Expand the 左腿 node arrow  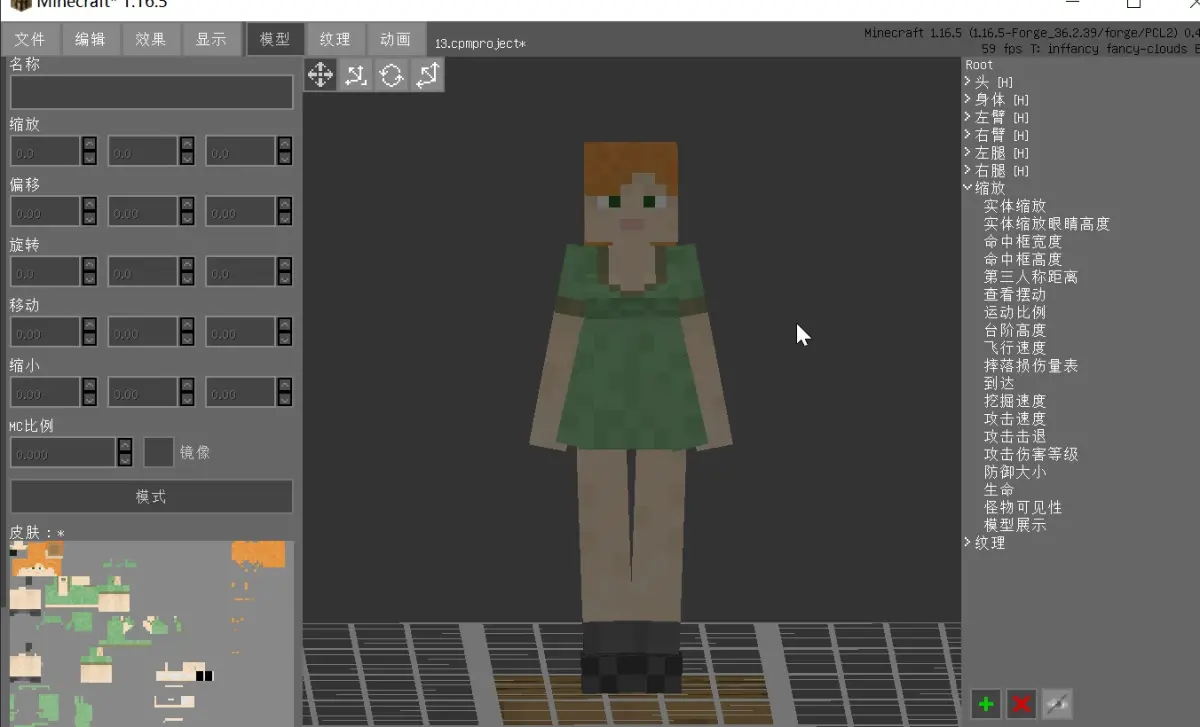coord(968,152)
